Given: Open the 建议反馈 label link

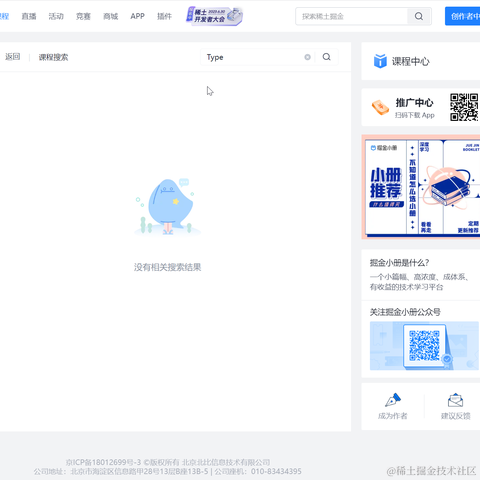Looking at the screenshot, I should [455, 416].
